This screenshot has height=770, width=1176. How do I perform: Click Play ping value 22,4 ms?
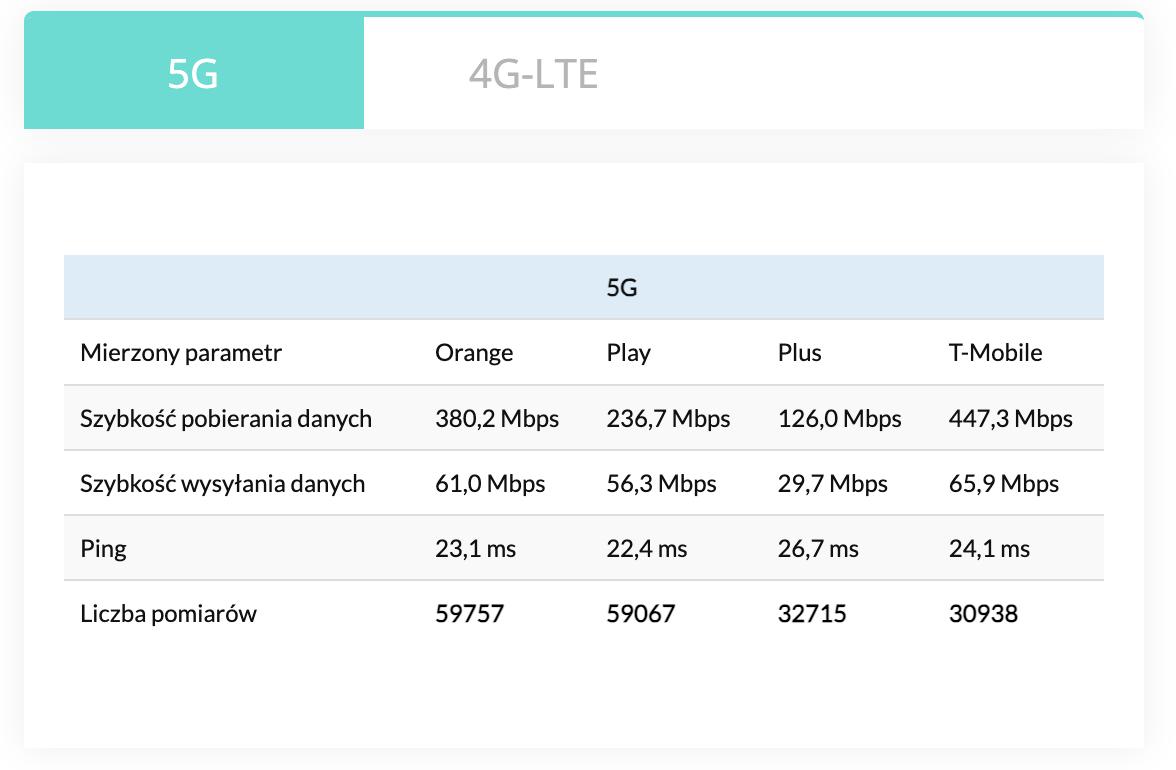647,549
